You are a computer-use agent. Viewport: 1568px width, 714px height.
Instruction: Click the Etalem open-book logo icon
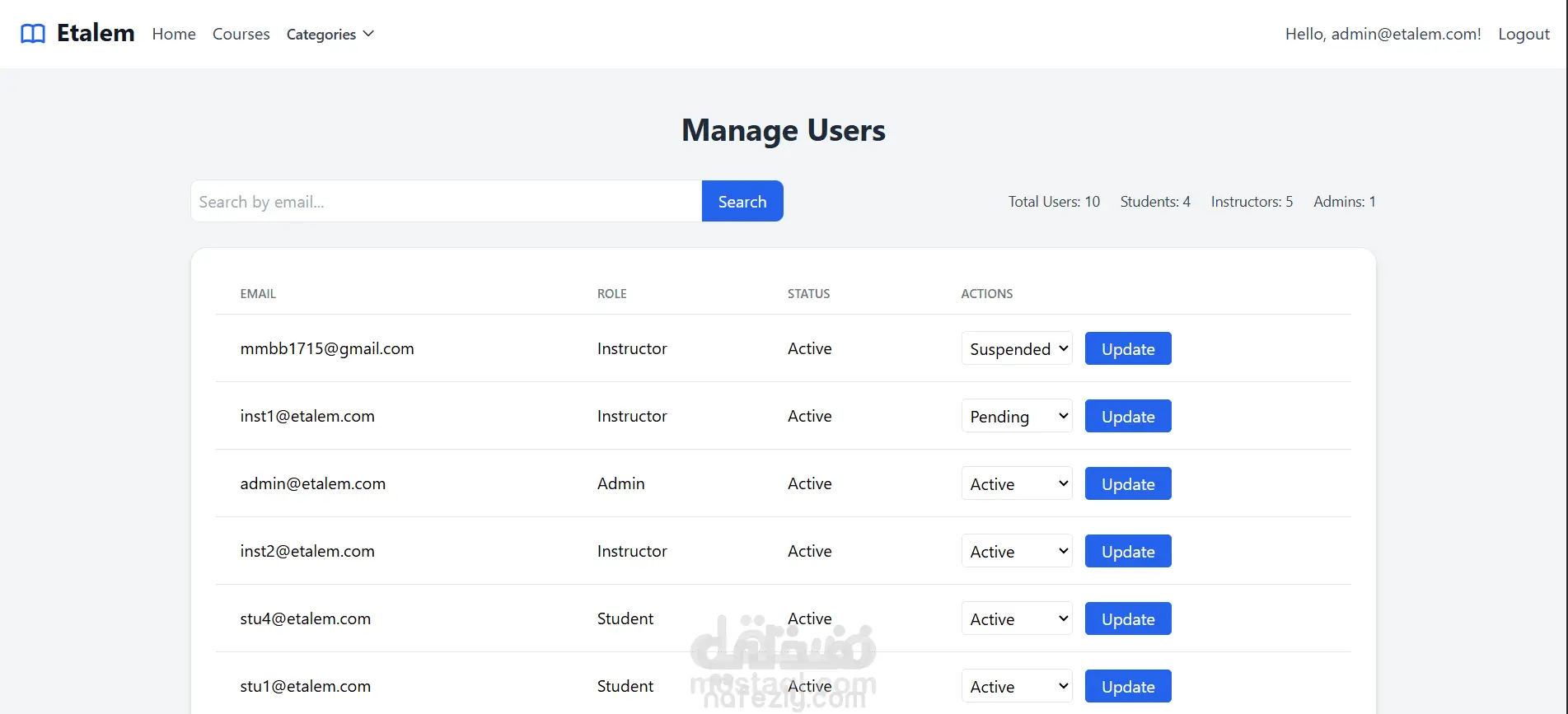pos(33,34)
